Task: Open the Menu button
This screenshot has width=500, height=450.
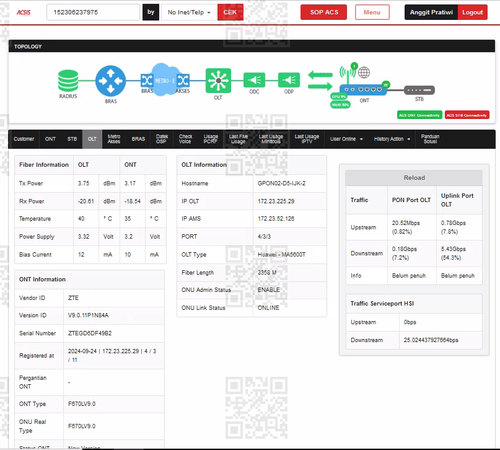Action: tap(372, 12)
